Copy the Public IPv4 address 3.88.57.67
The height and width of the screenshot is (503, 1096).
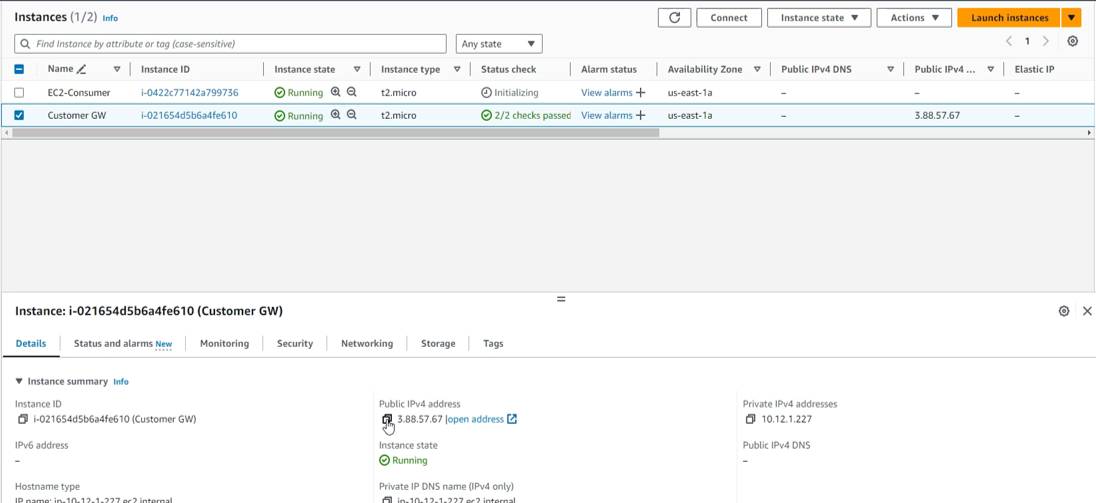387,419
